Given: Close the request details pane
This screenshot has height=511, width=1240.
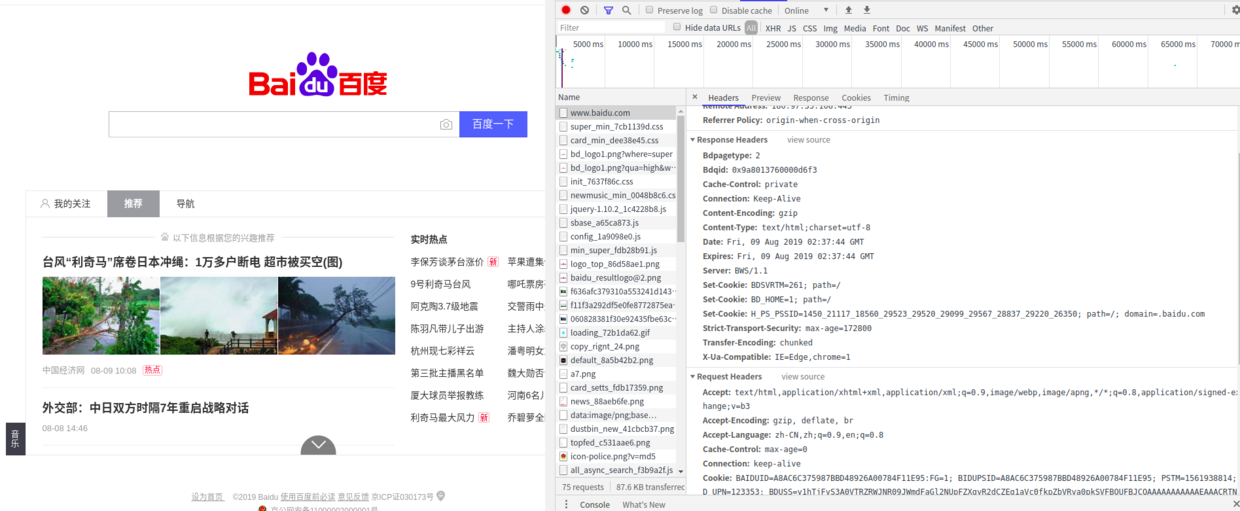Looking at the screenshot, I should (695, 97).
